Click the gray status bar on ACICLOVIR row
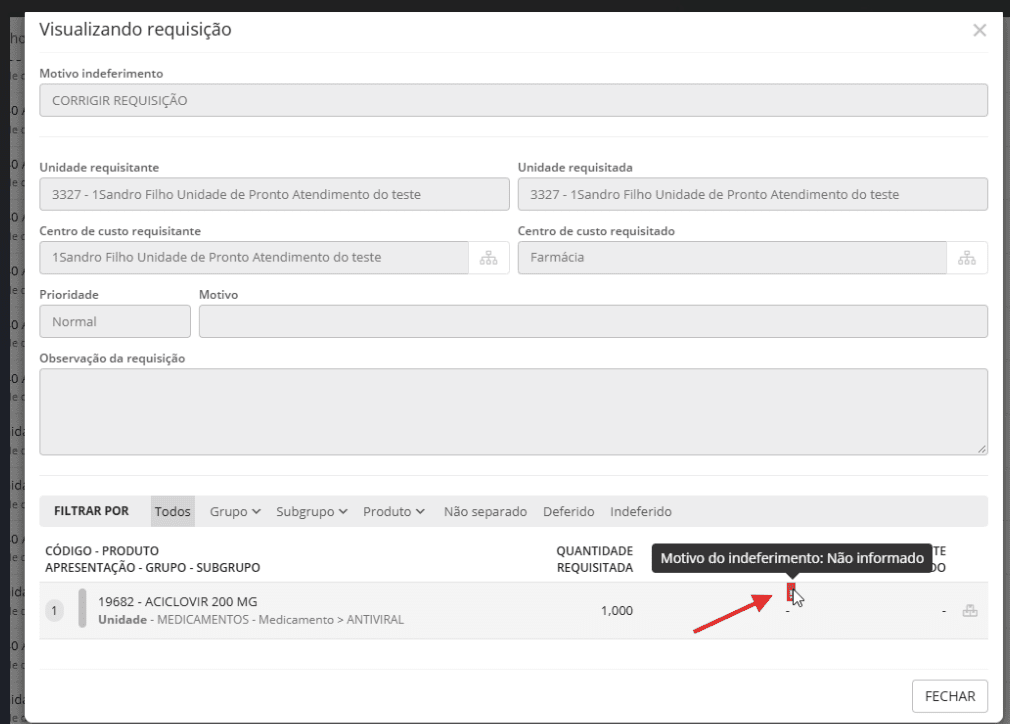 pos(82,608)
